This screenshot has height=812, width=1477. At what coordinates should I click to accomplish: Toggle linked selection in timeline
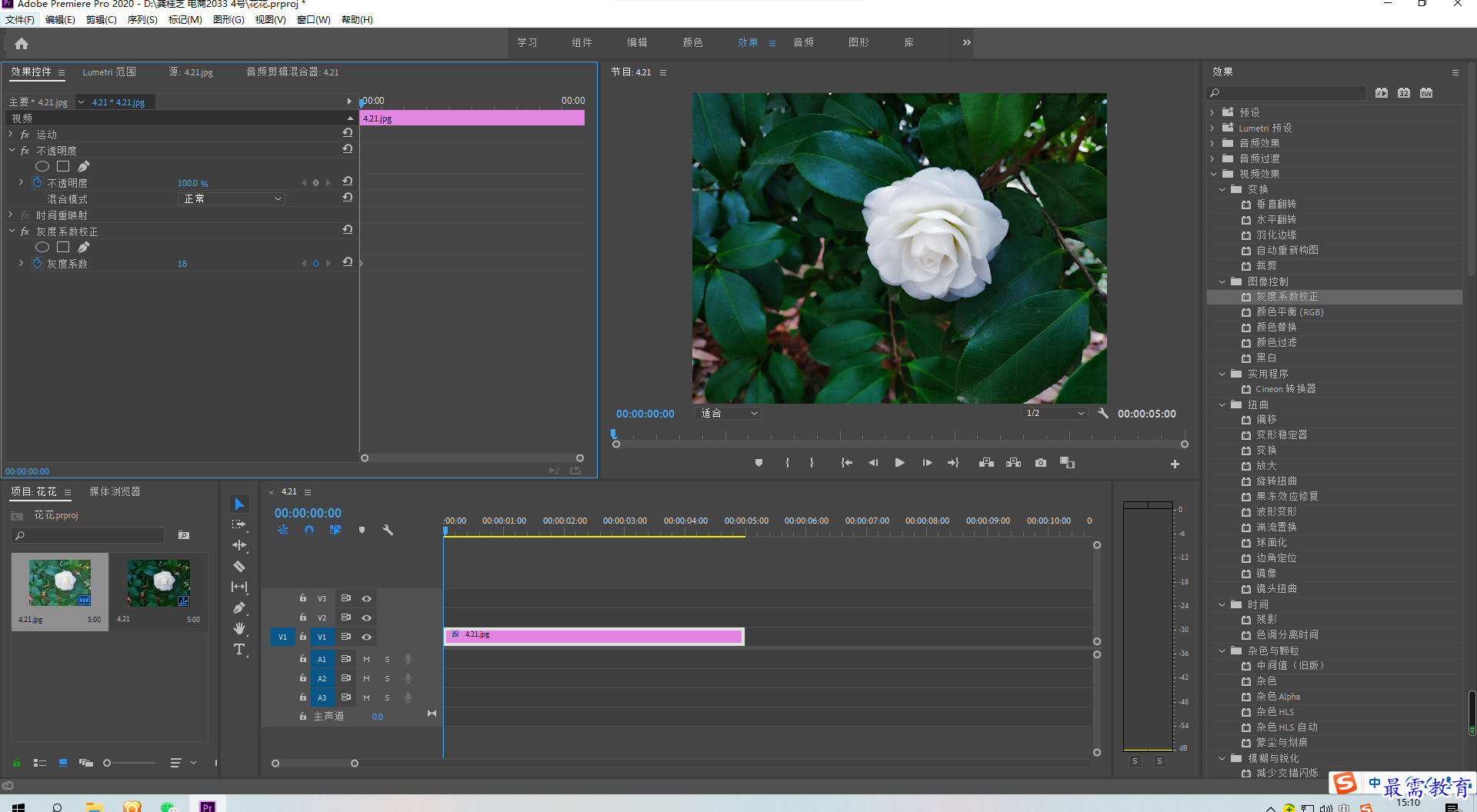[x=335, y=530]
